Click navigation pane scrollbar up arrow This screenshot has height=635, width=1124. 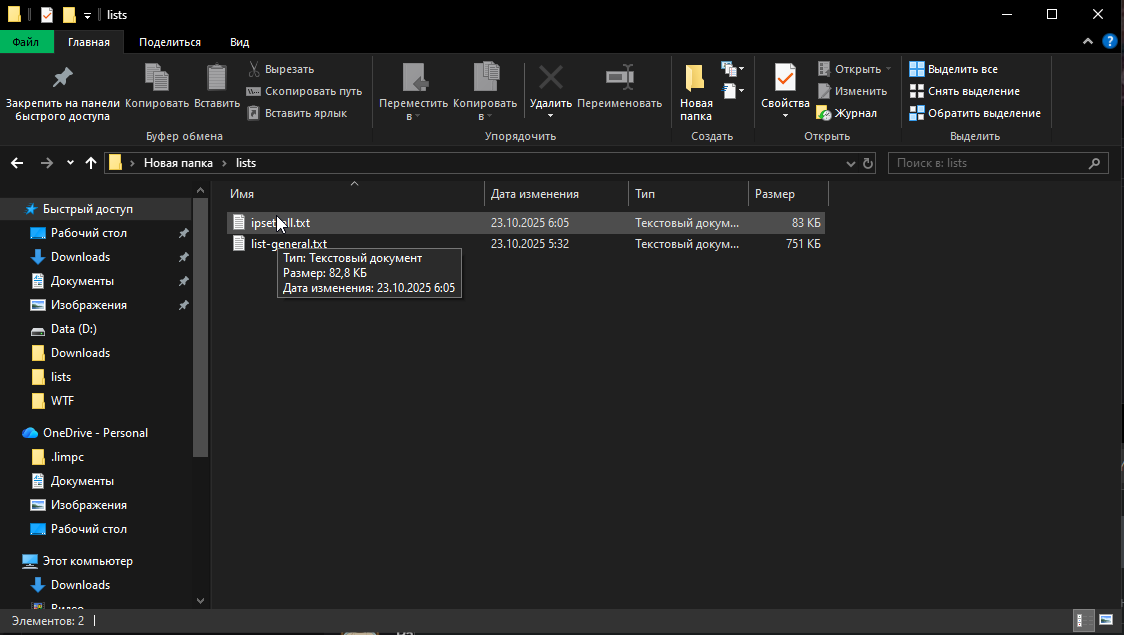pyautogui.click(x=200, y=190)
